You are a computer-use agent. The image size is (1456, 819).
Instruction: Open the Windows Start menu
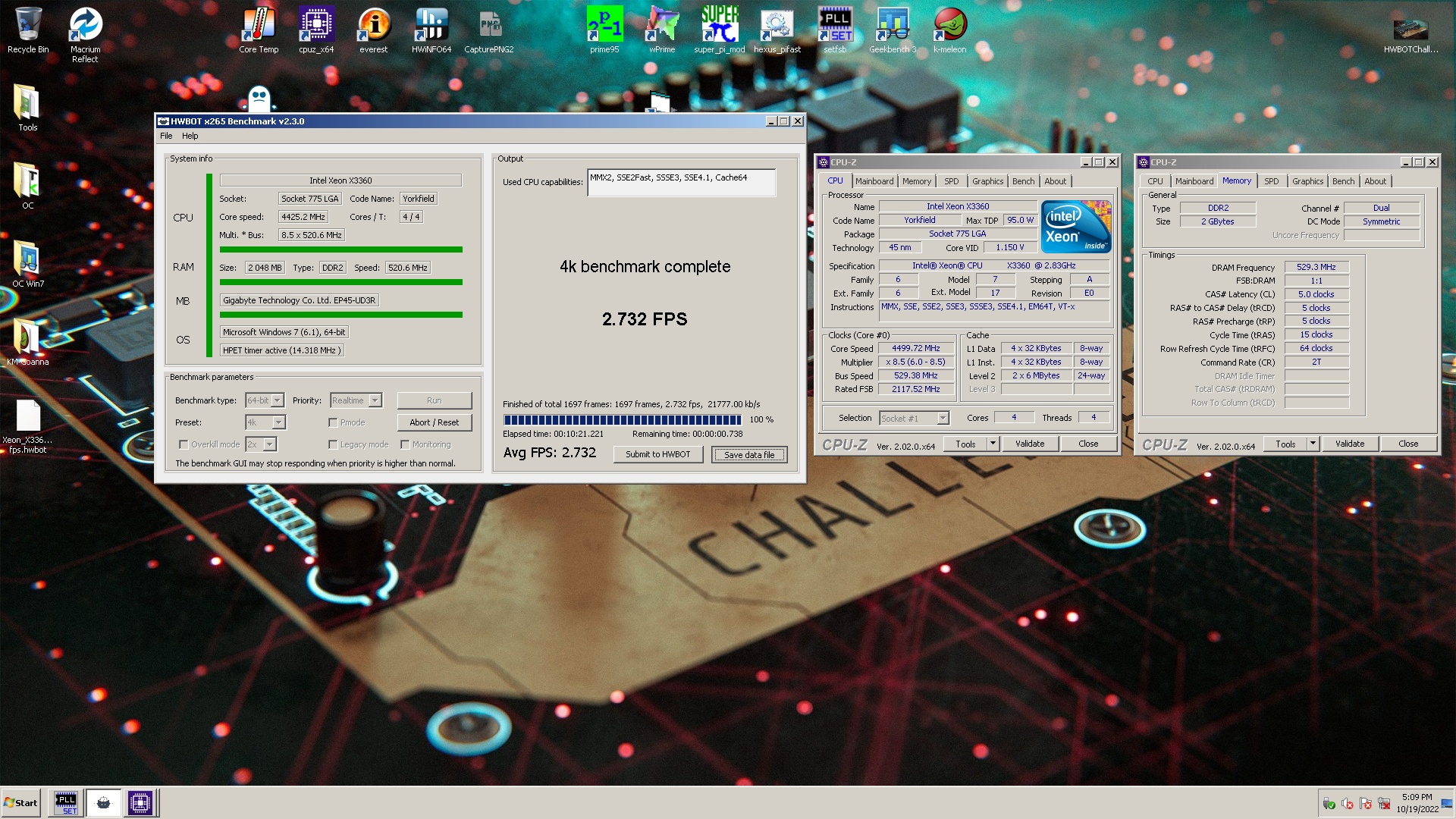tap(20, 803)
